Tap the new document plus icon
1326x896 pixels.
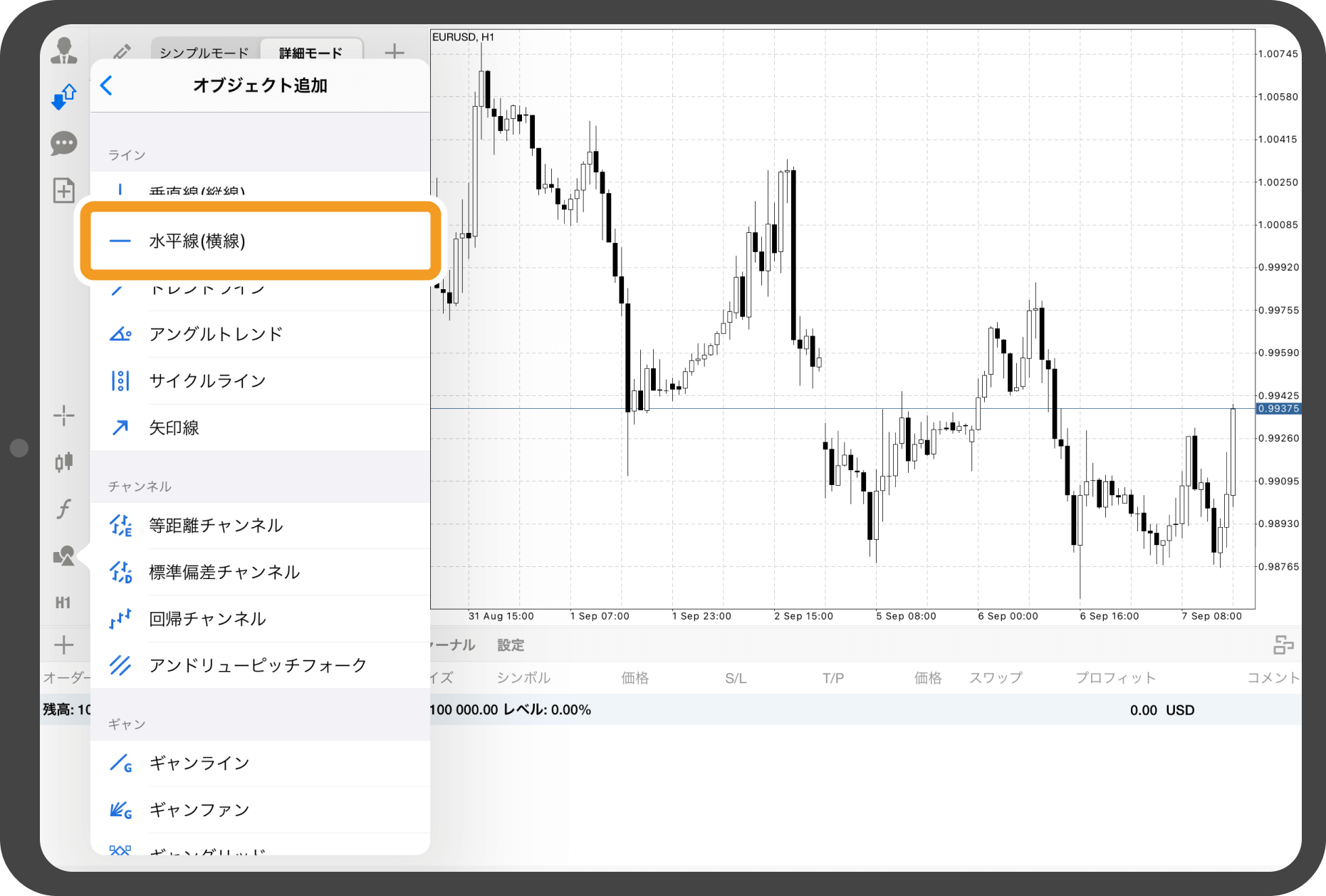(x=64, y=190)
